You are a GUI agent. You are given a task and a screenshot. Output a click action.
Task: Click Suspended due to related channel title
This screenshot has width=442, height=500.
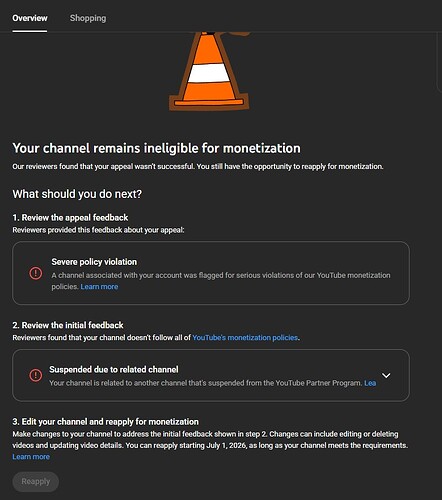point(114,369)
